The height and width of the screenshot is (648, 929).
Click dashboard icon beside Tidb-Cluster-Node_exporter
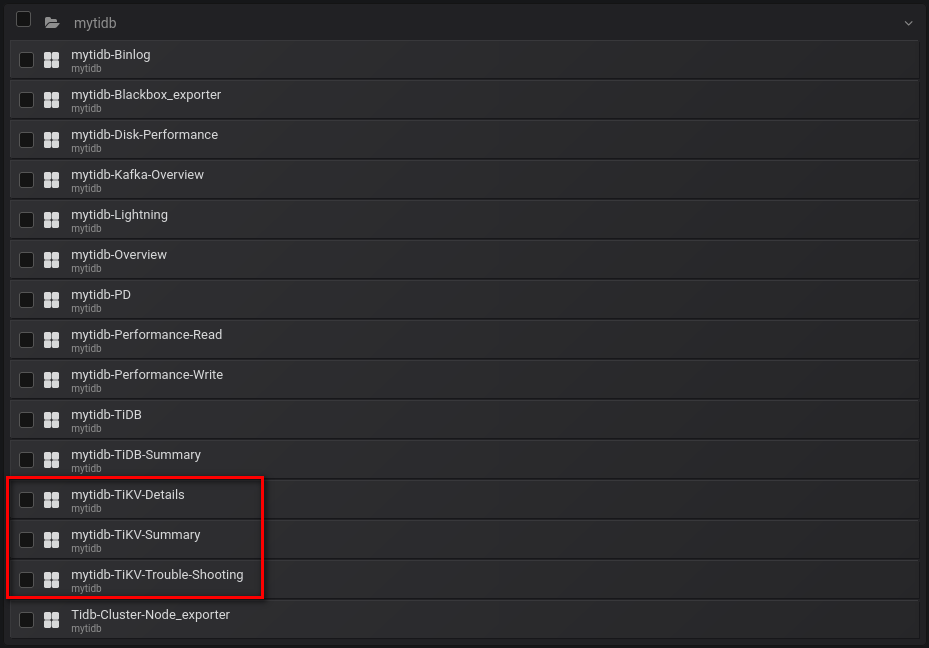[52, 620]
